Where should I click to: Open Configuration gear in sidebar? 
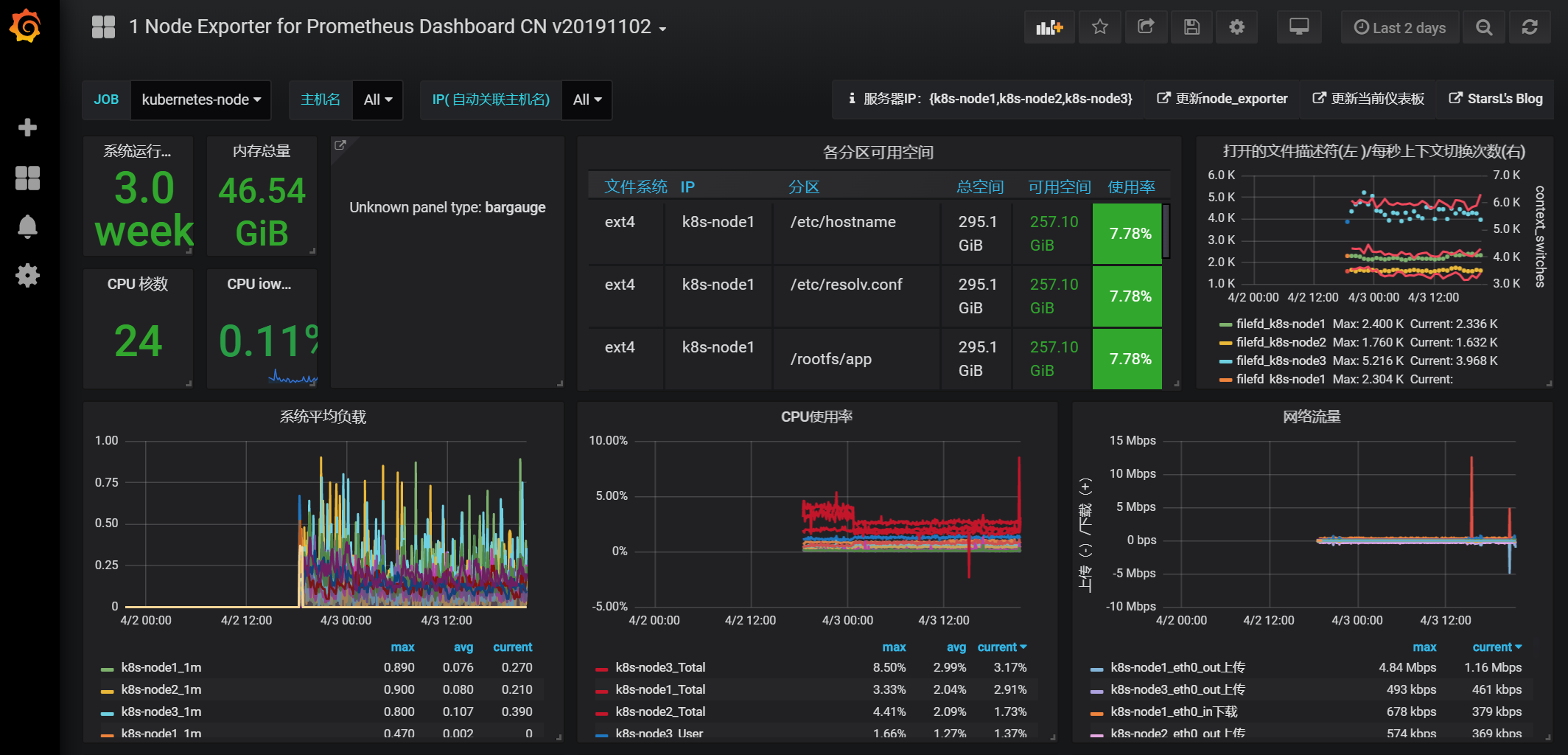click(27, 276)
